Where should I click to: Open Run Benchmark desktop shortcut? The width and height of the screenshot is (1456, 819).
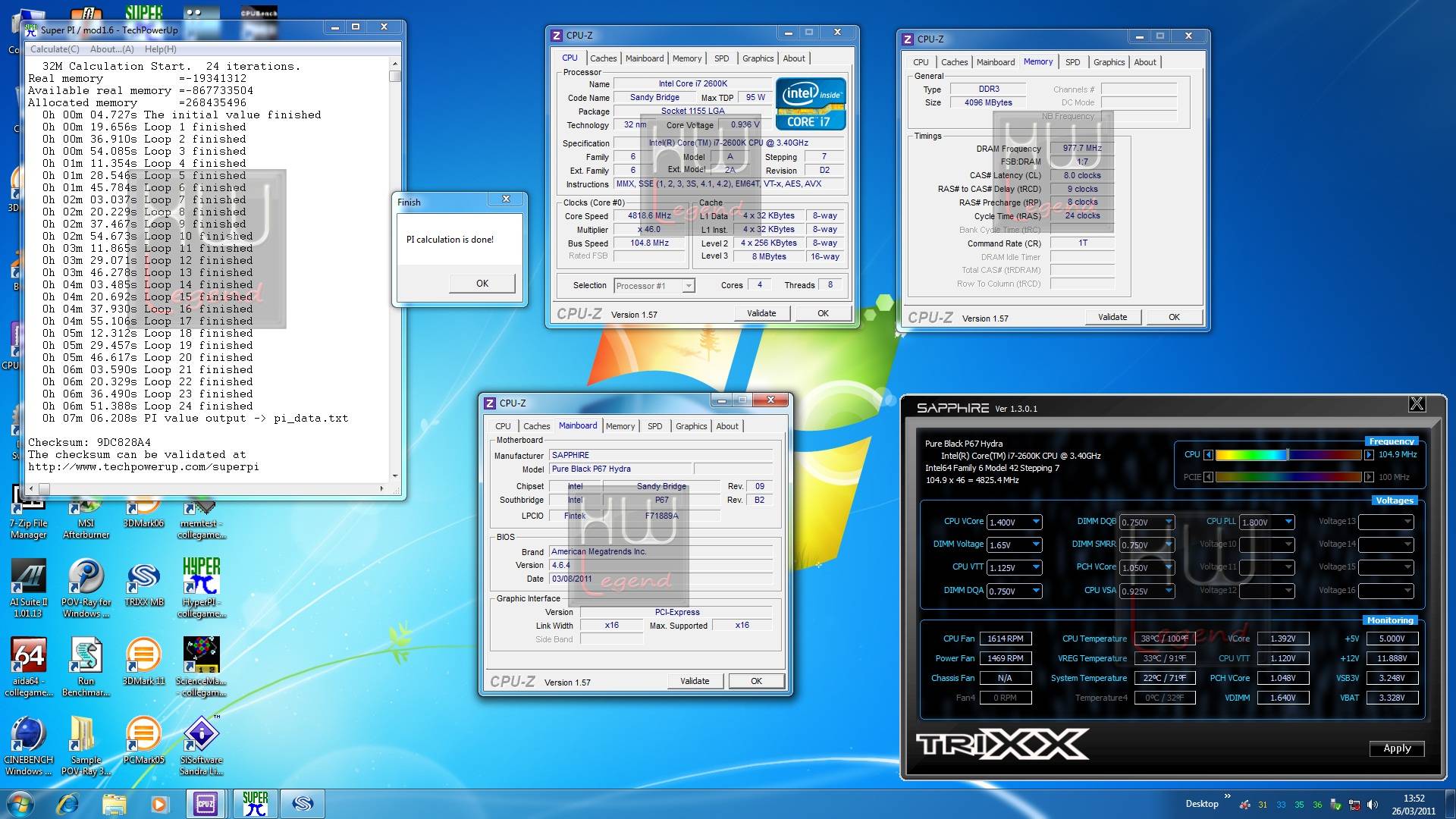click(x=86, y=667)
